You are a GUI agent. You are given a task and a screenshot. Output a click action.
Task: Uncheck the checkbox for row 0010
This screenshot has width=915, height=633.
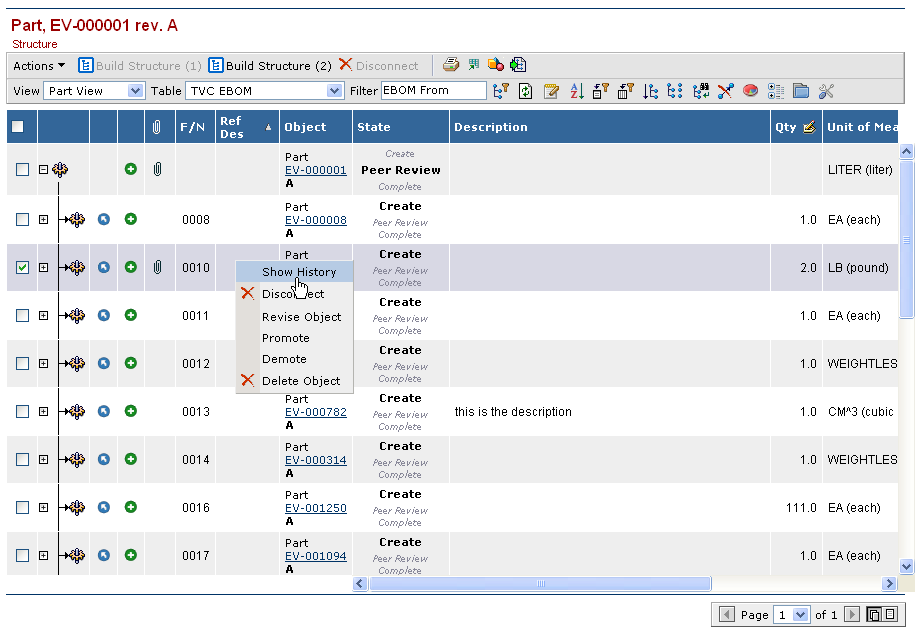point(23,267)
